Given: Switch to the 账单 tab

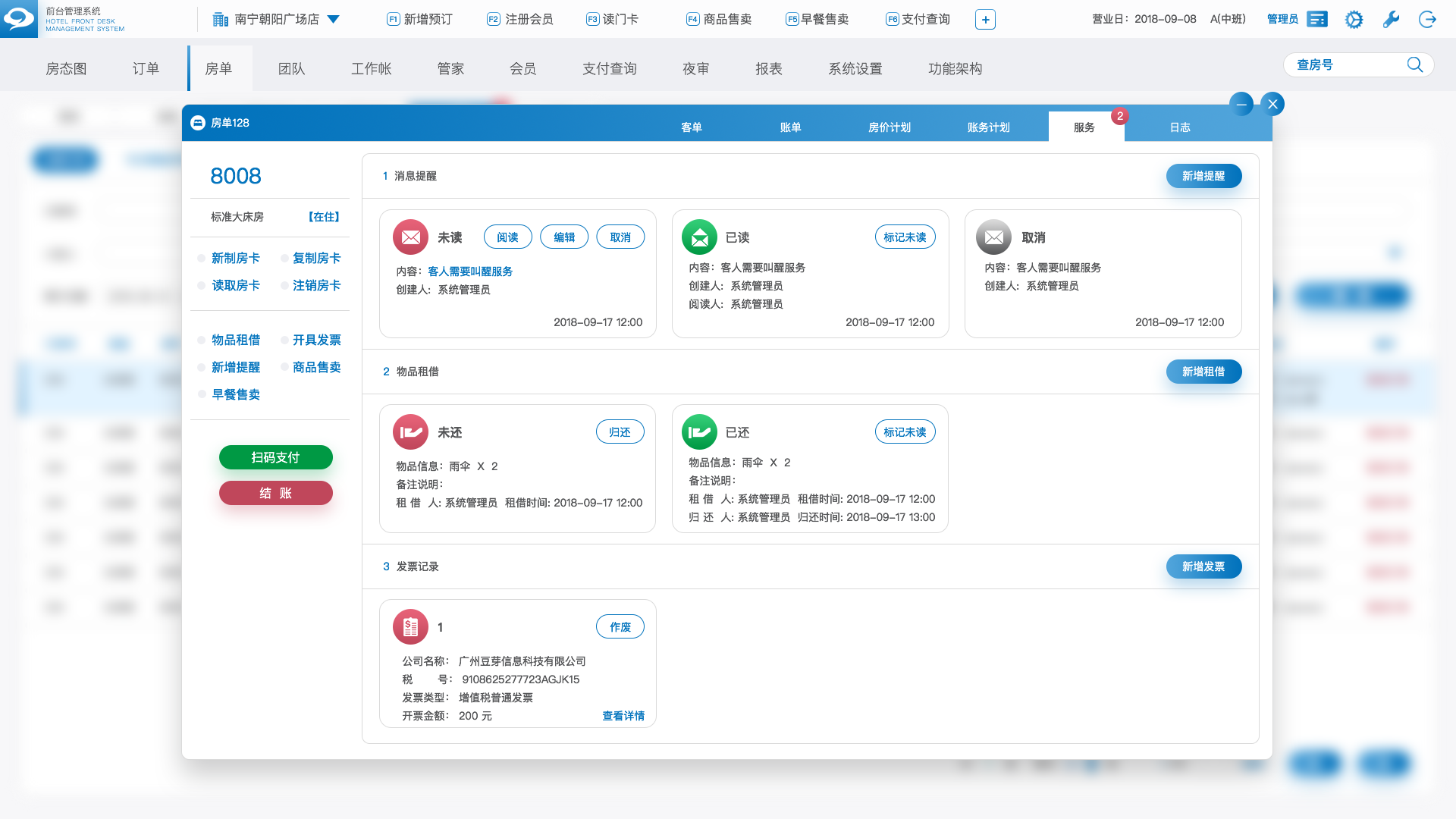Looking at the screenshot, I should pyautogui.click(x=790, y=127).
